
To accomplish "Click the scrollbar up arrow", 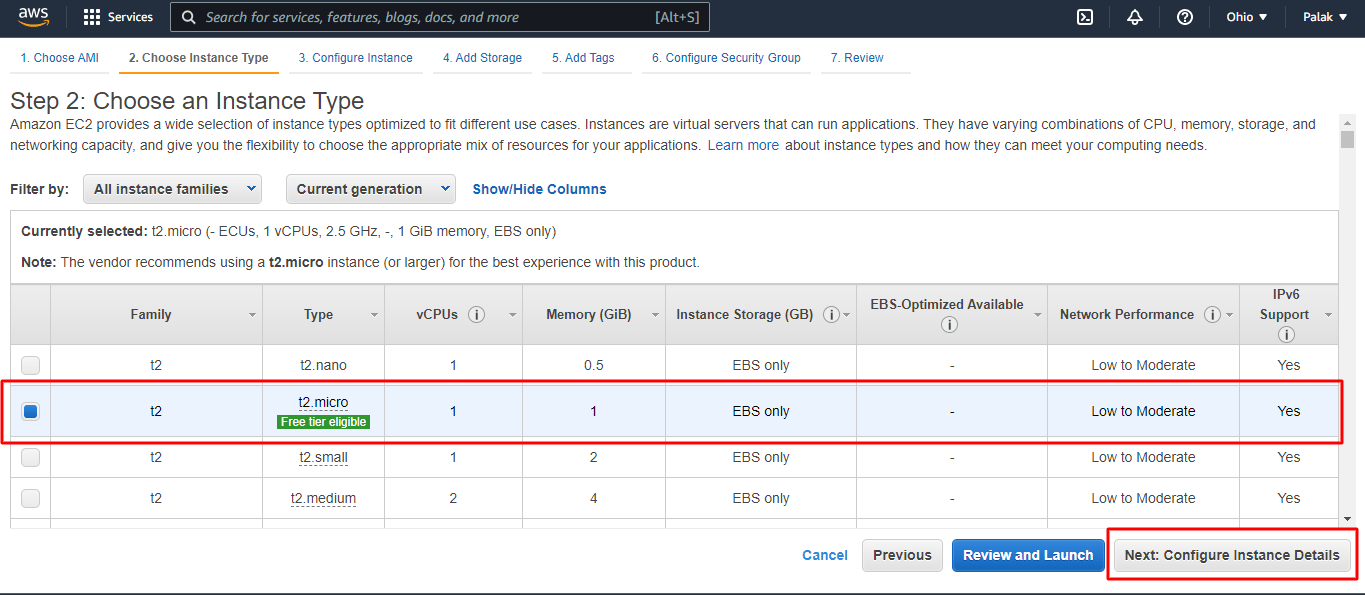I will [1347, 123].
